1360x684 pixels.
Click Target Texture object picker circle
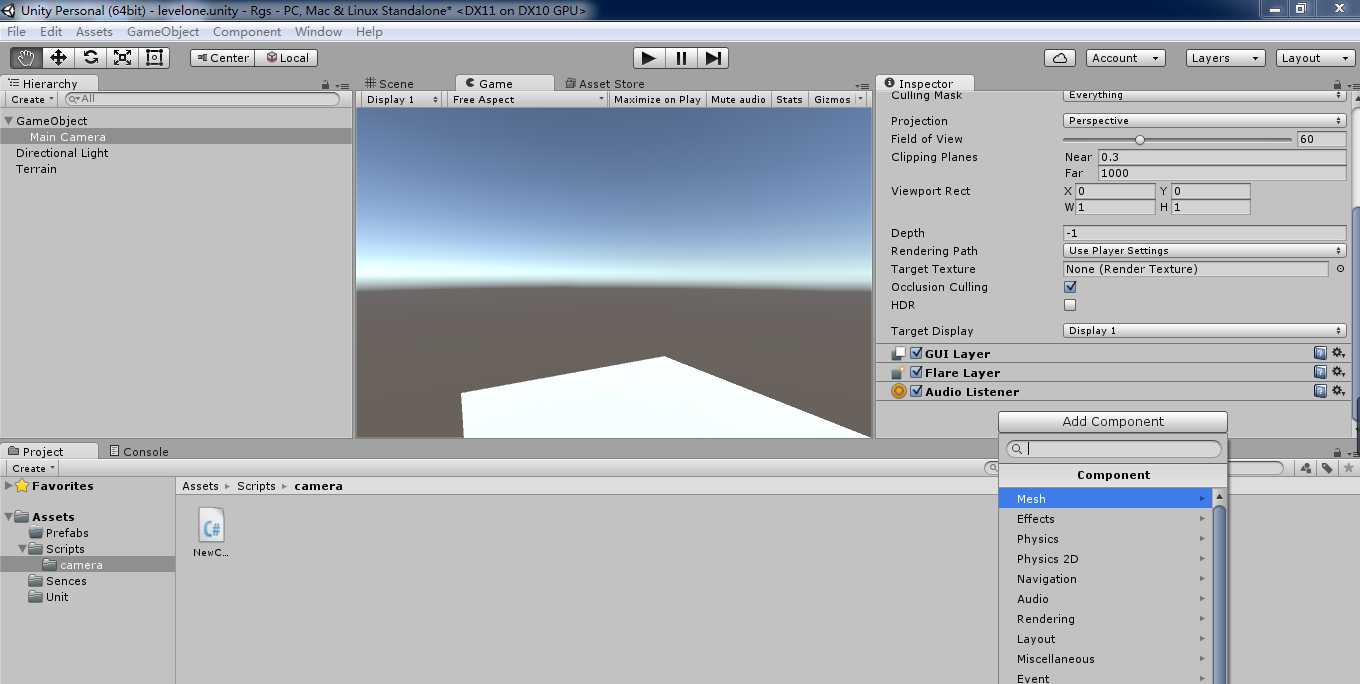[1340, 269]
